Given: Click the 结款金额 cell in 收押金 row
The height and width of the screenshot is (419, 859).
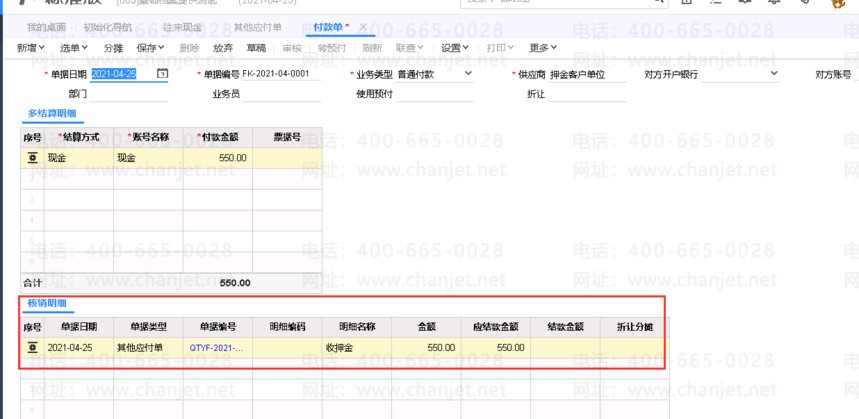Looking at the screenshot, I should point(565,348).
